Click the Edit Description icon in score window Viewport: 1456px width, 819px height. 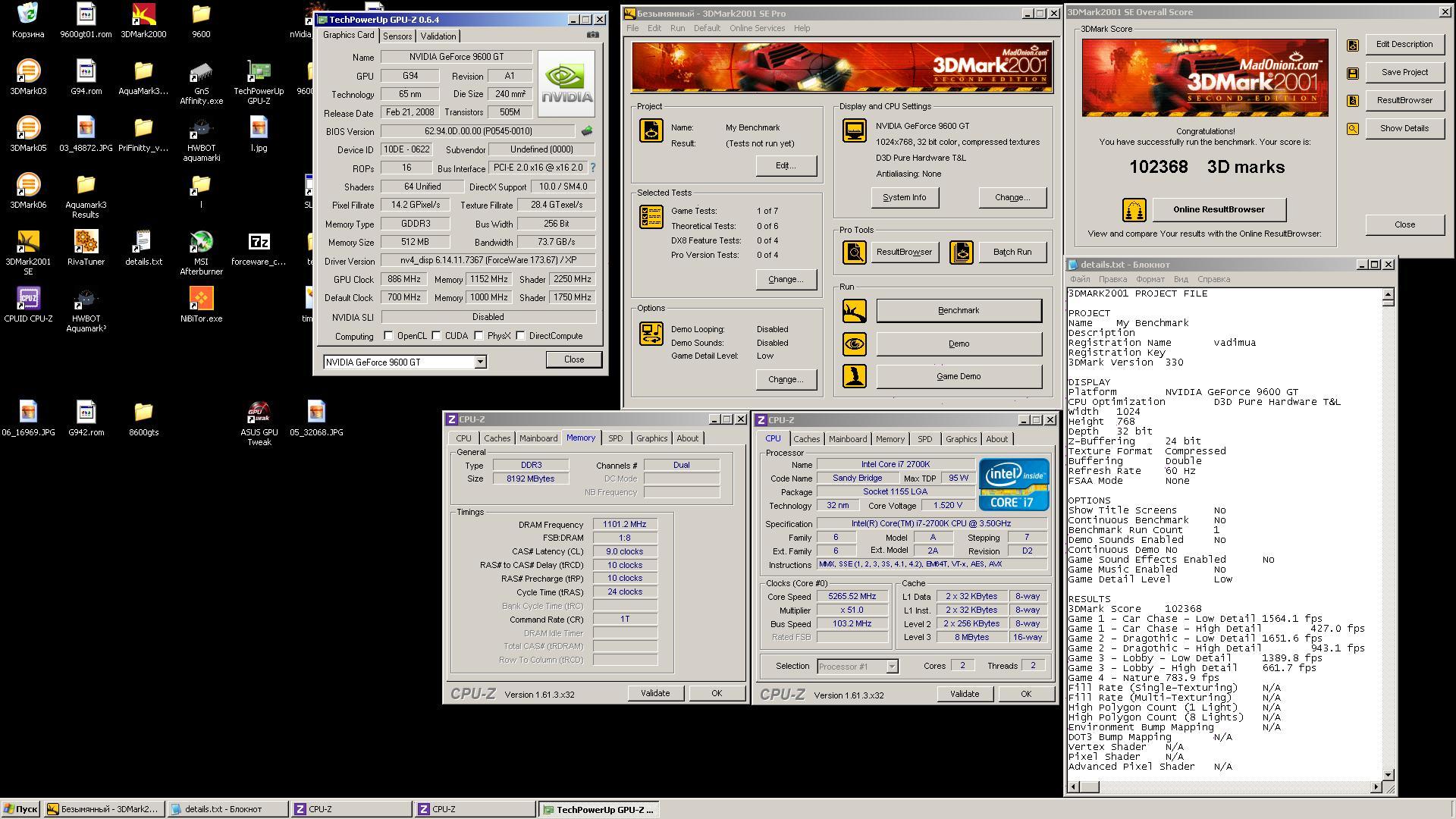(1352, 45)
